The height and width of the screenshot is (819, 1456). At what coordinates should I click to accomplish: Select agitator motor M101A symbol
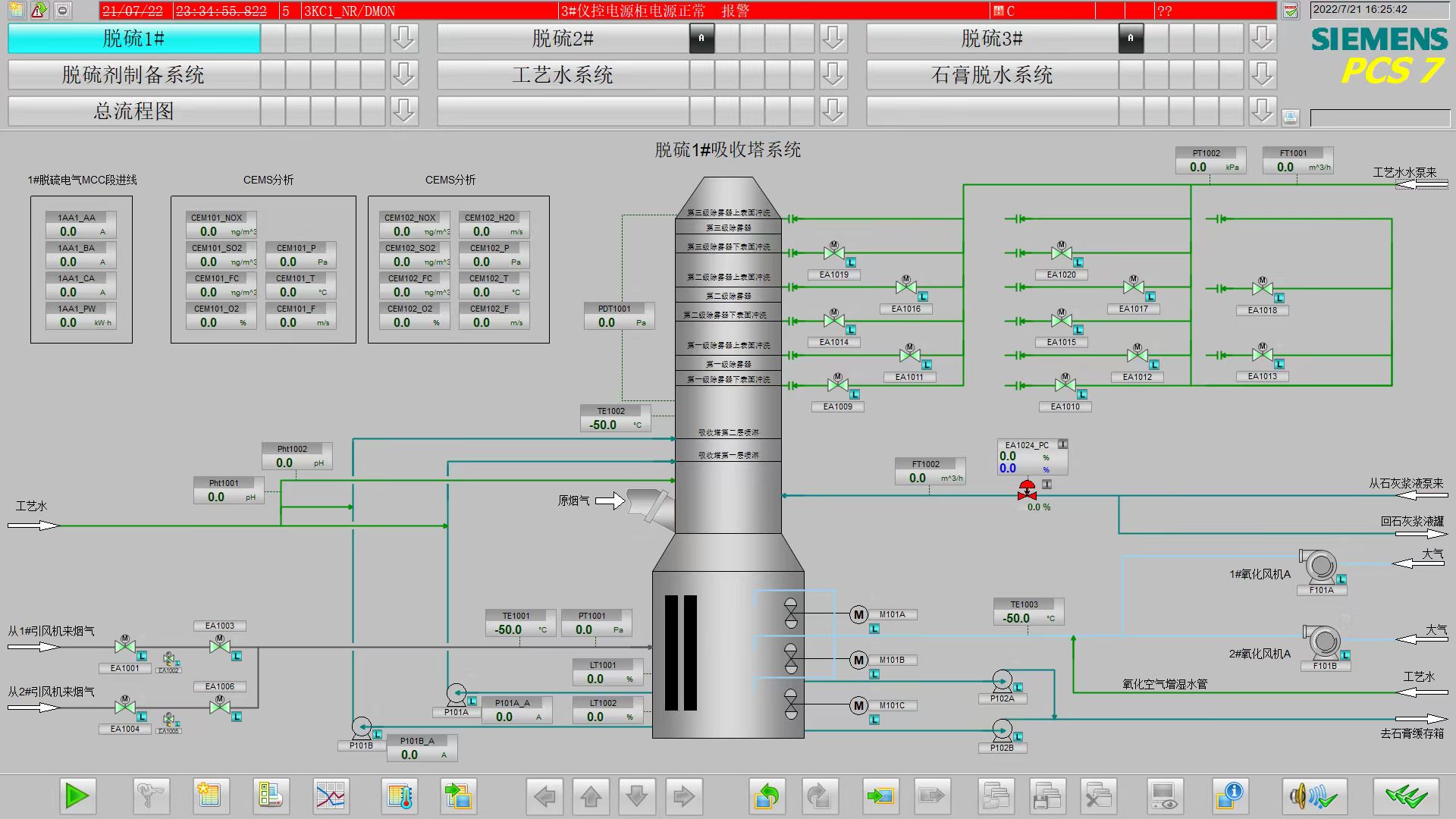[858, 615]
